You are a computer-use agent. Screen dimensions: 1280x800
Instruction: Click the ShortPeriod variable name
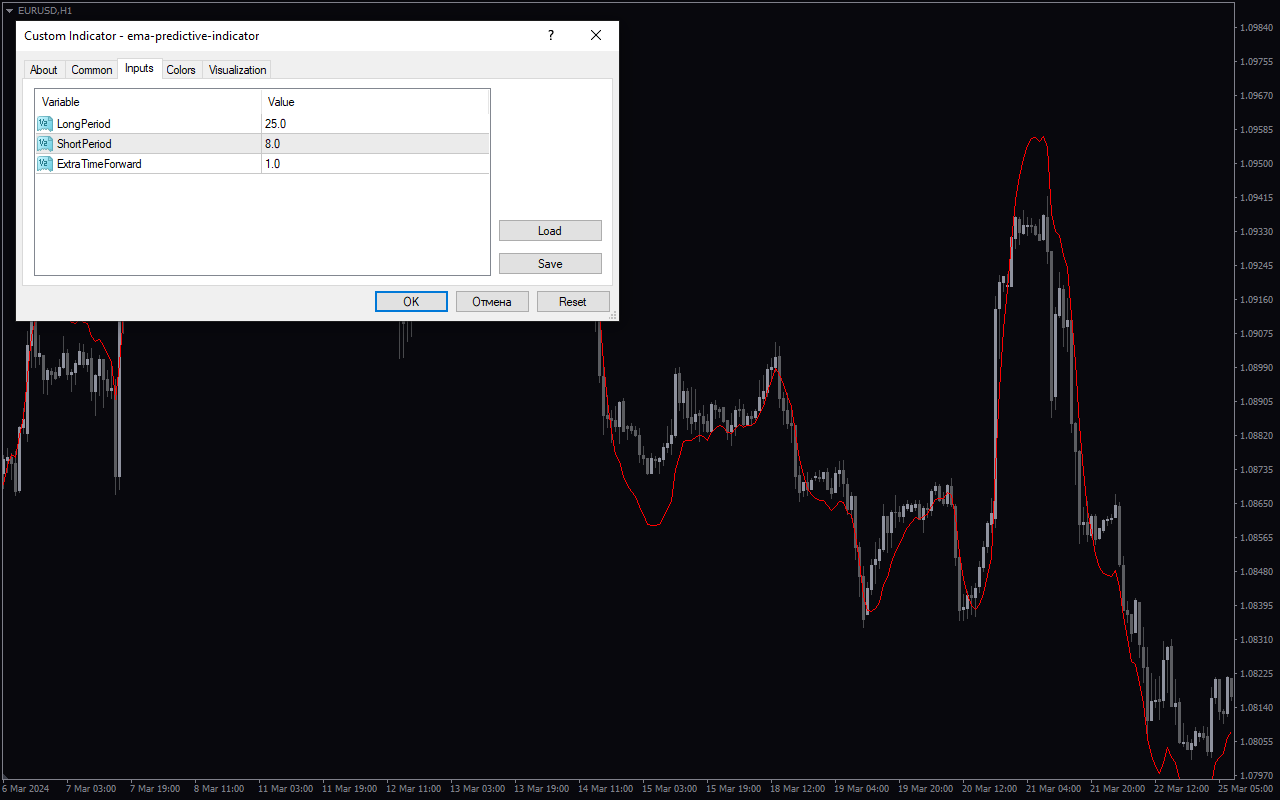pos(84,144)
